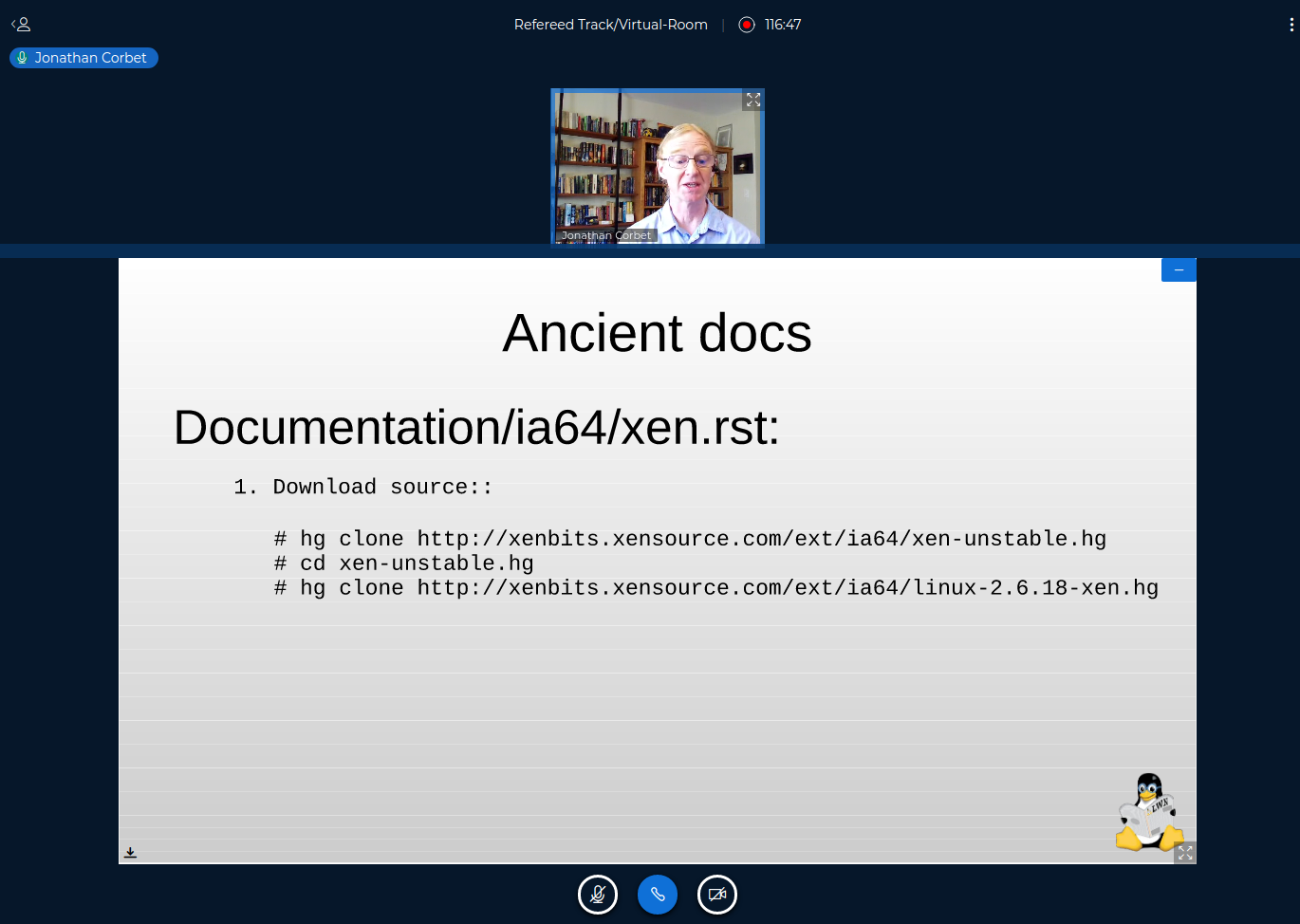Click the "Ancient docs" slide heading
The image size is (1300, 924).
click(x=657, y=333)
